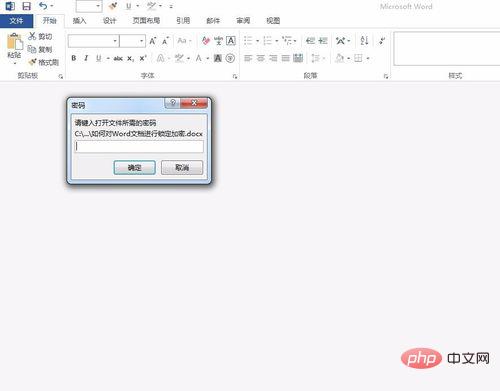
Task: Click 复制 (Copy) button
Action: pos(40,49)
